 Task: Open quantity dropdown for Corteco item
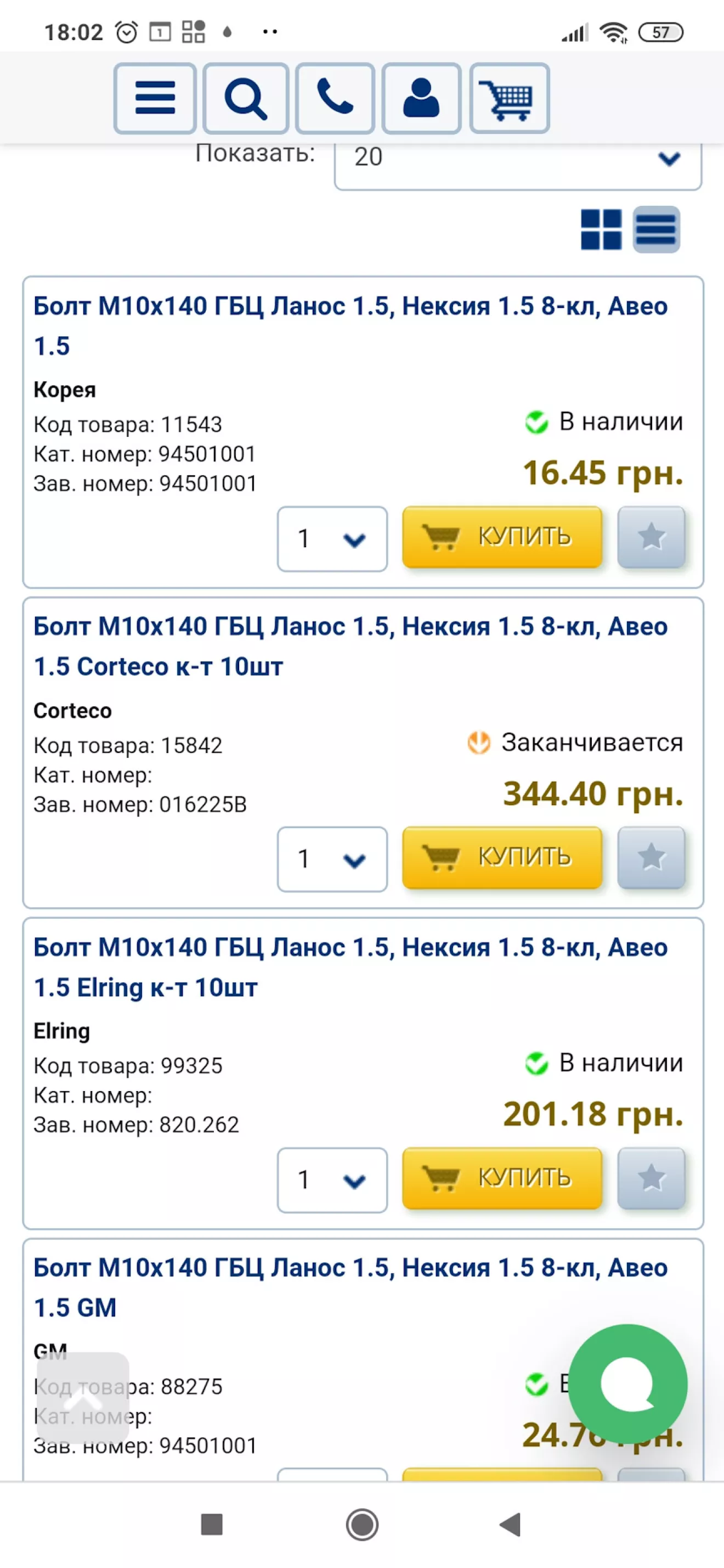tap(332, 859)
